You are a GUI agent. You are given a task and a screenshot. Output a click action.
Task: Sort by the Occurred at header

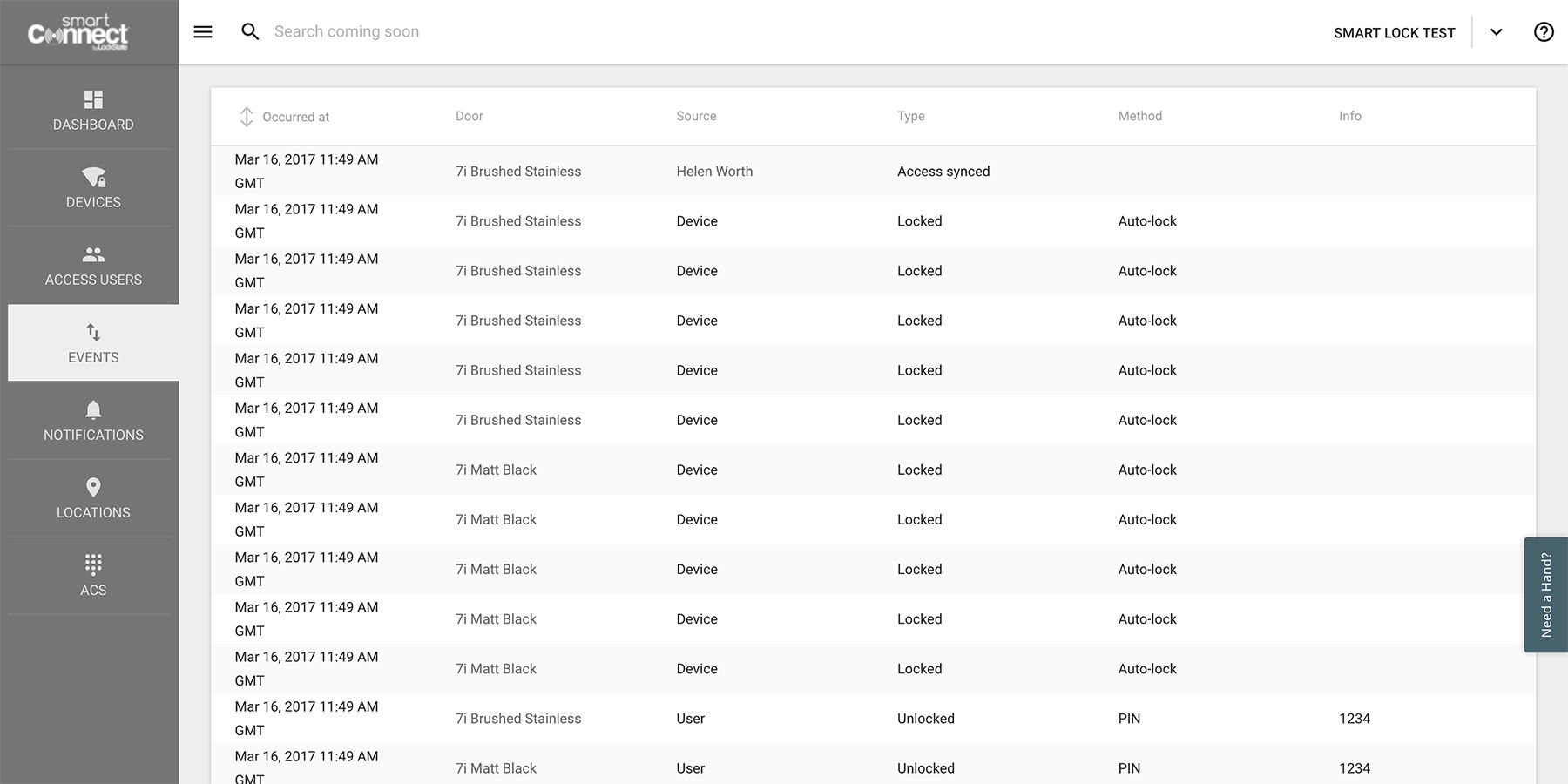[x=295, y=117]
